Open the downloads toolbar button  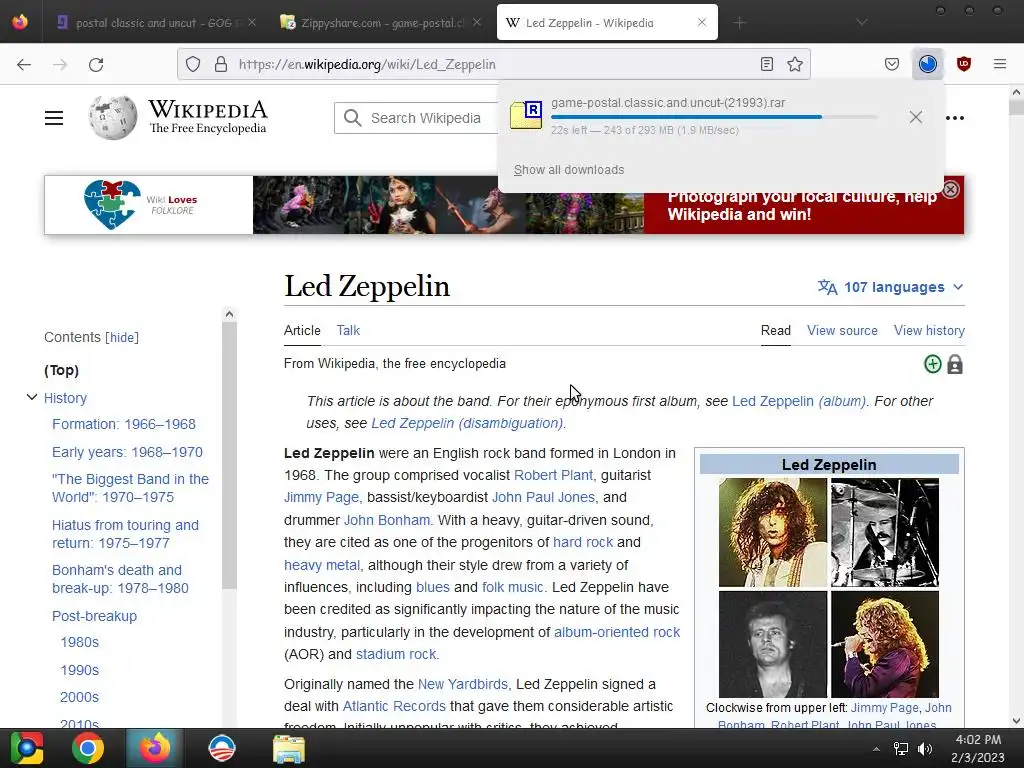(927, 64)
